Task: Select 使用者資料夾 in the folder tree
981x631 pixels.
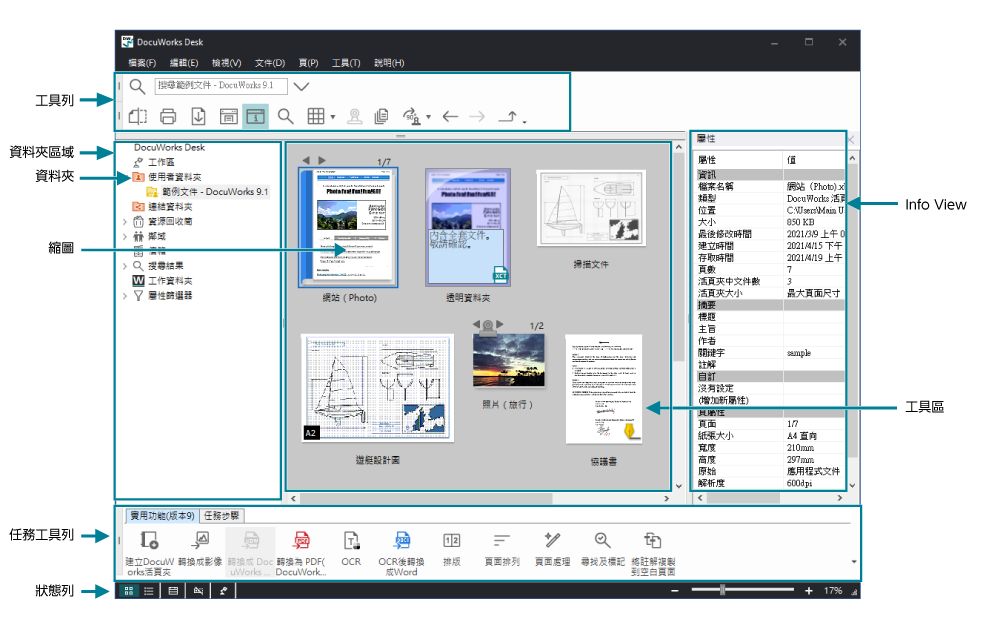Action: 175,177
